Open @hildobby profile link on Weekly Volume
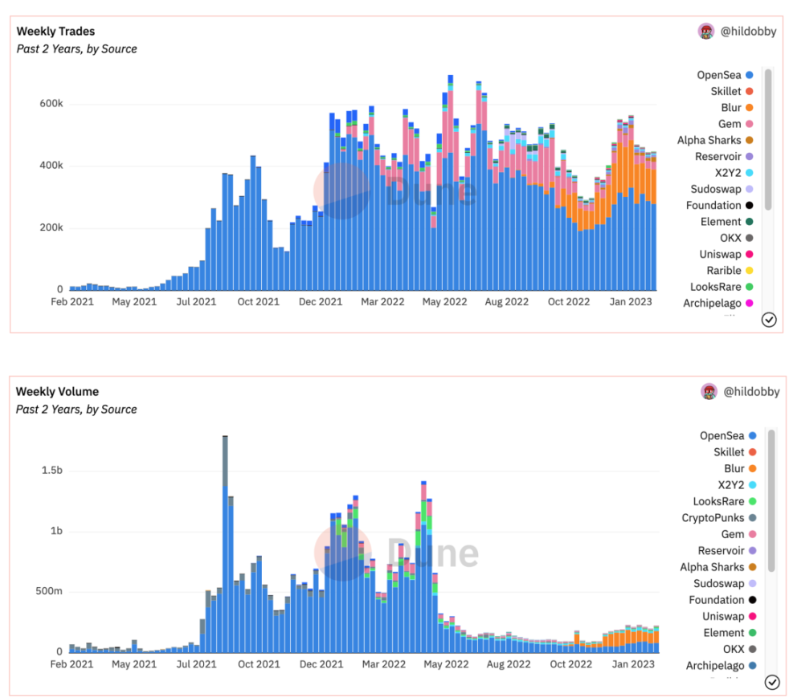The height and width of the screenshot is (700, 797). click(751, 392)
